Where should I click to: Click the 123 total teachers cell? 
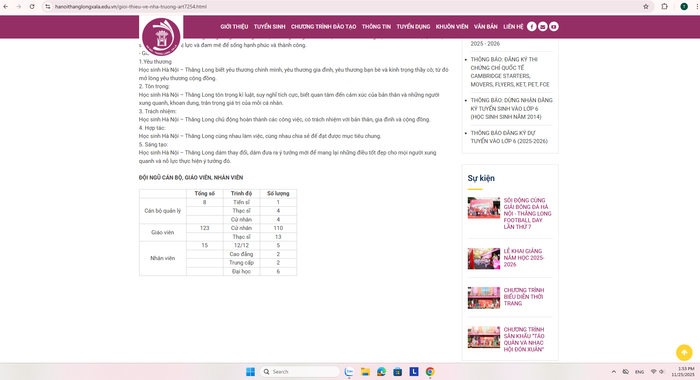click(204, 228)
